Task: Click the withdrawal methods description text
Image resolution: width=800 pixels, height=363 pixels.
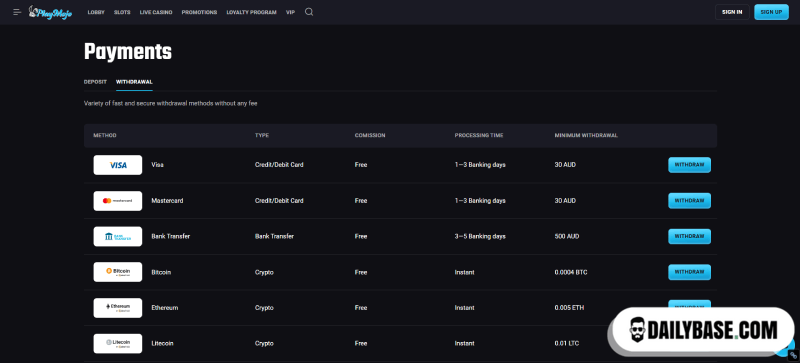Action: tap(170, 104)
